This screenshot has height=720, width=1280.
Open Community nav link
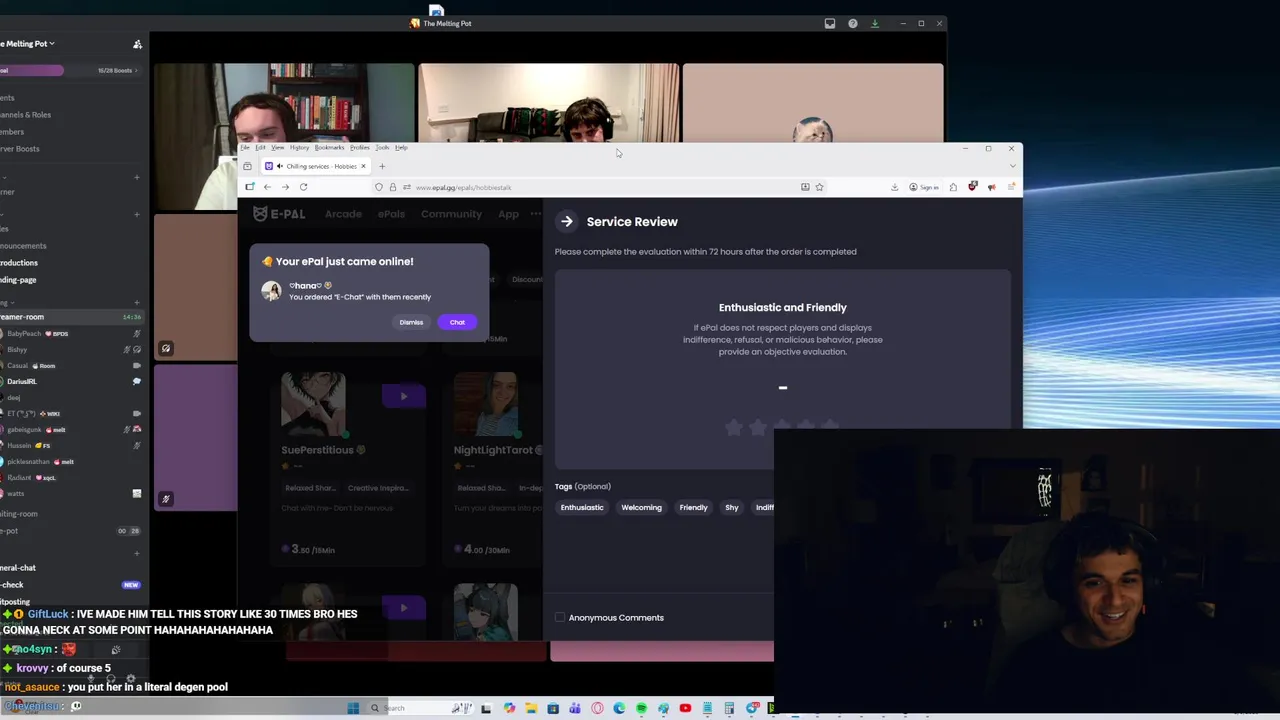point(451,214)
